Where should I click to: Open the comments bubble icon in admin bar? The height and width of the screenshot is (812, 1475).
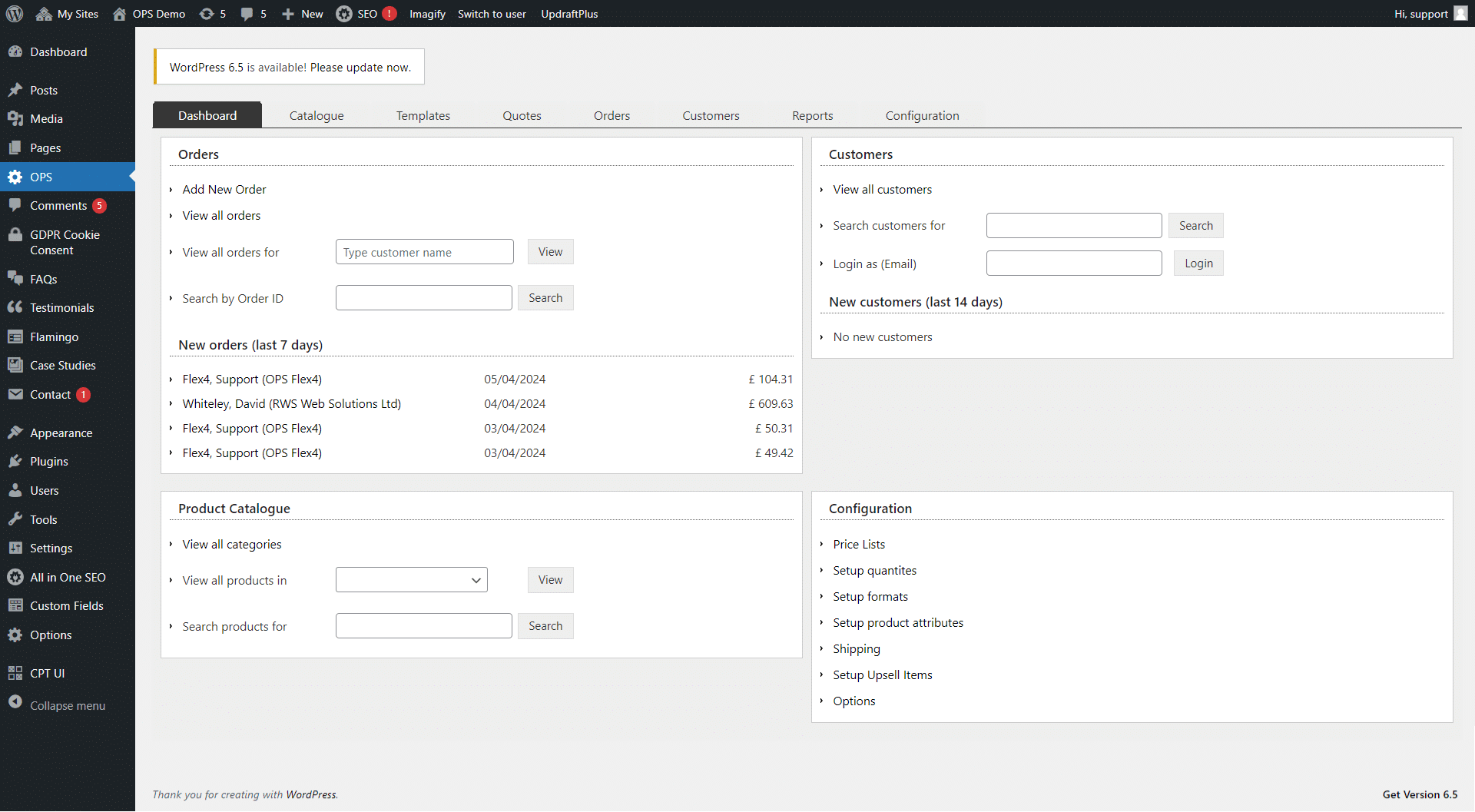247,14
